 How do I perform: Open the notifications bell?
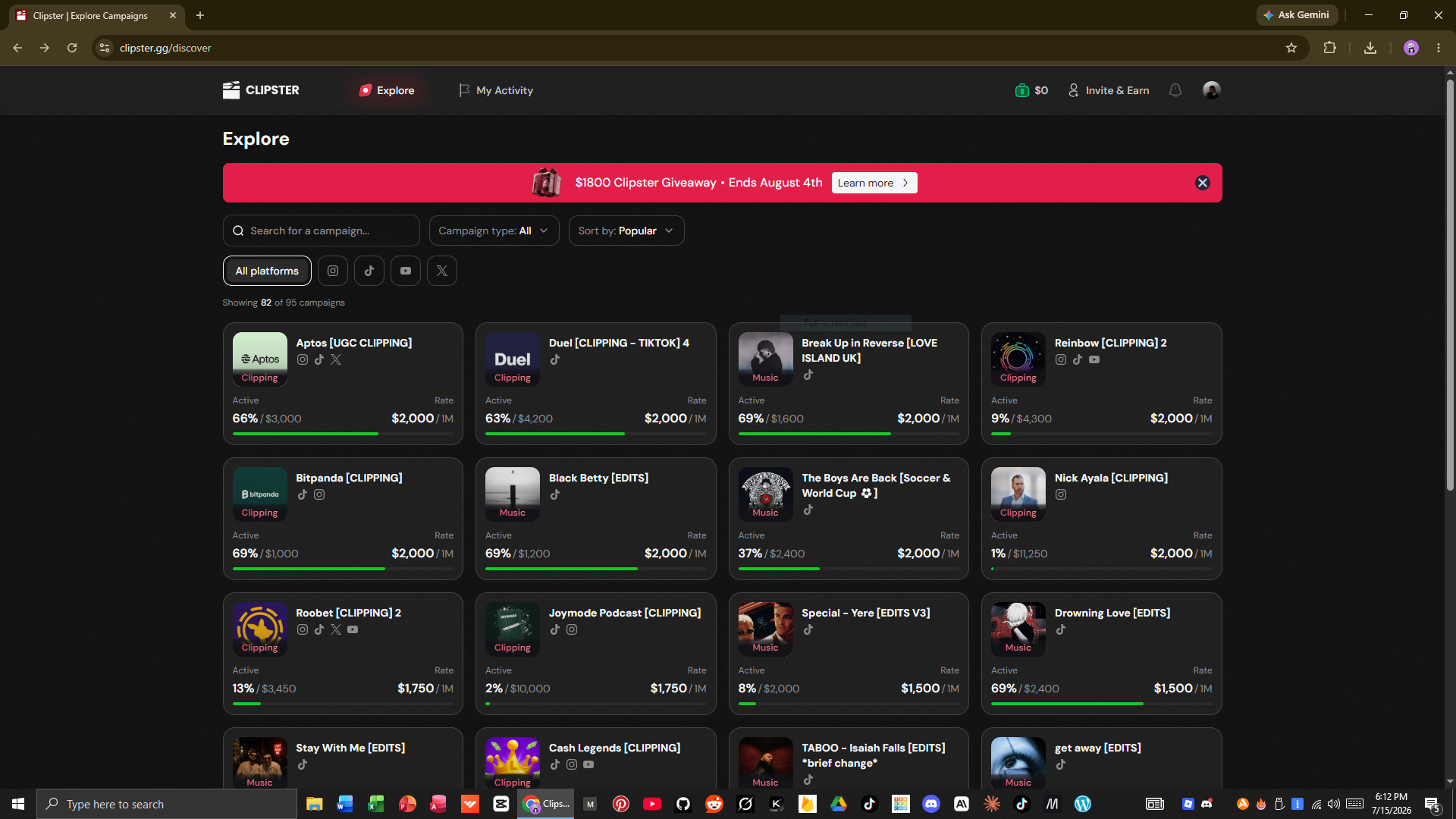pos(1175,90)
